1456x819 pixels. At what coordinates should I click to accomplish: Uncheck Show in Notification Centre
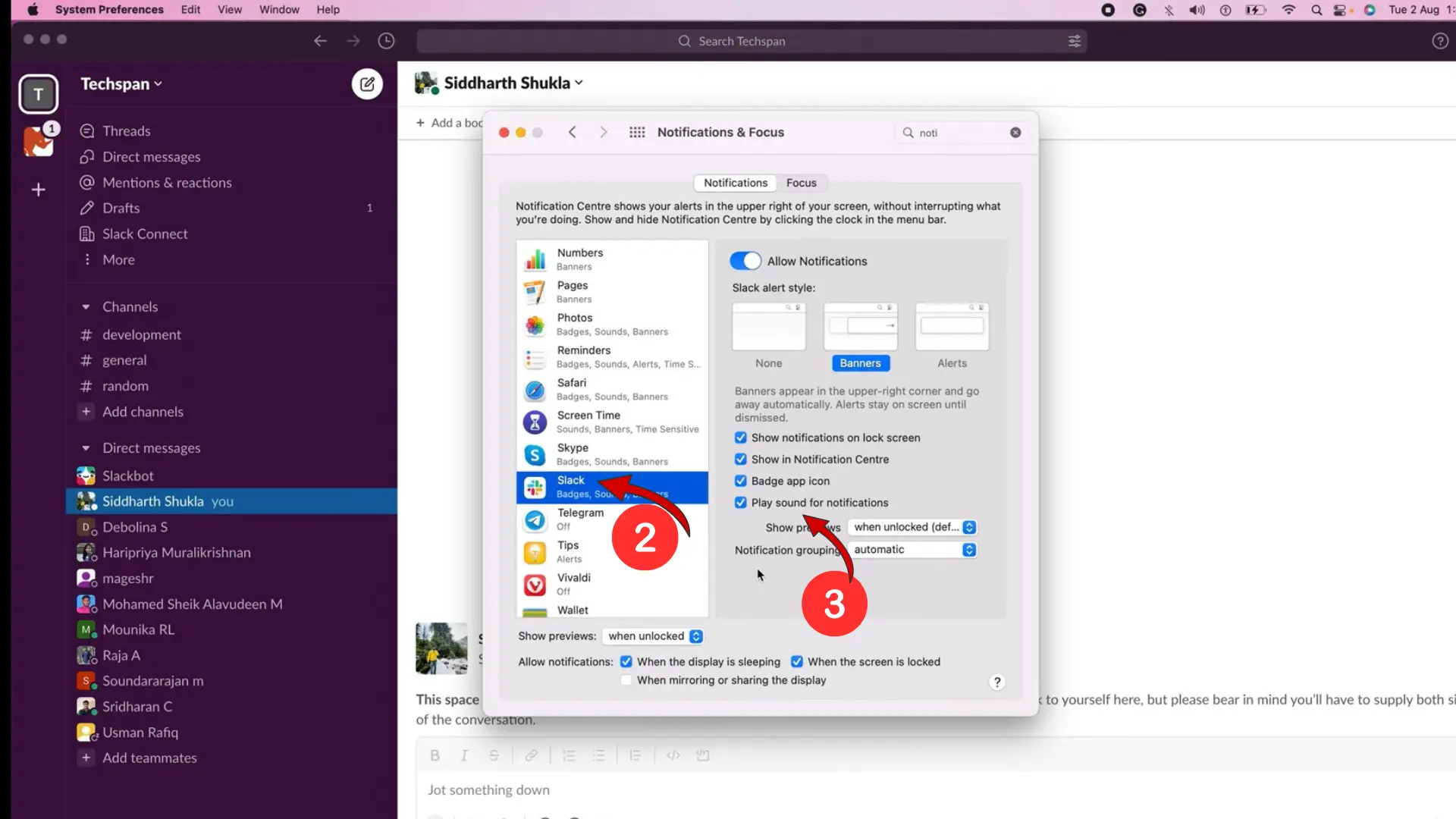tap(740, 460)
